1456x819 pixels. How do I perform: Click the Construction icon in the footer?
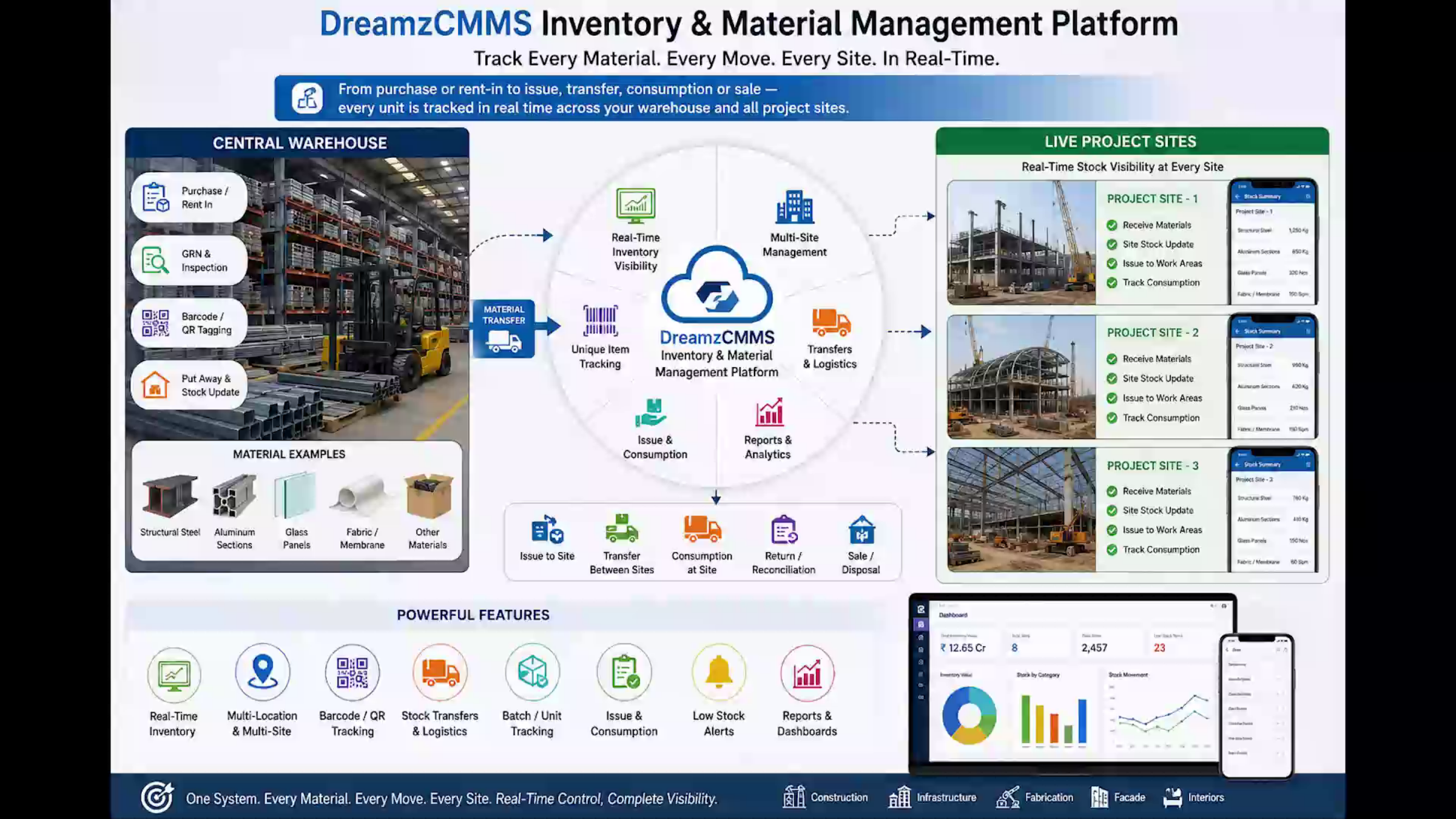point(794,797)
